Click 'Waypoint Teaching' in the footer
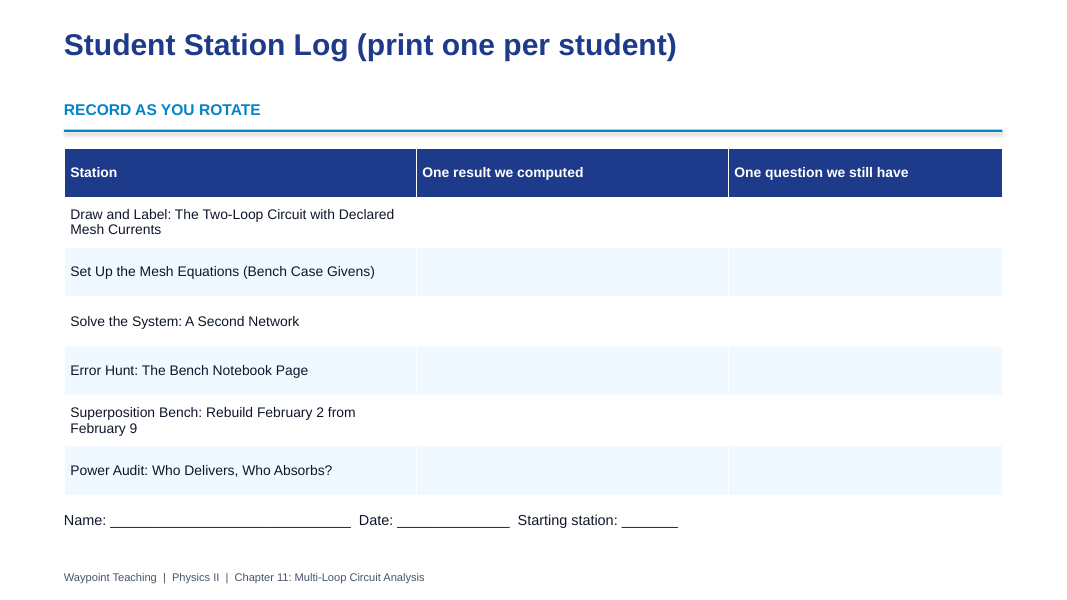The height and width of the screenshot is (600, 1067). click(x=110, y=578)
